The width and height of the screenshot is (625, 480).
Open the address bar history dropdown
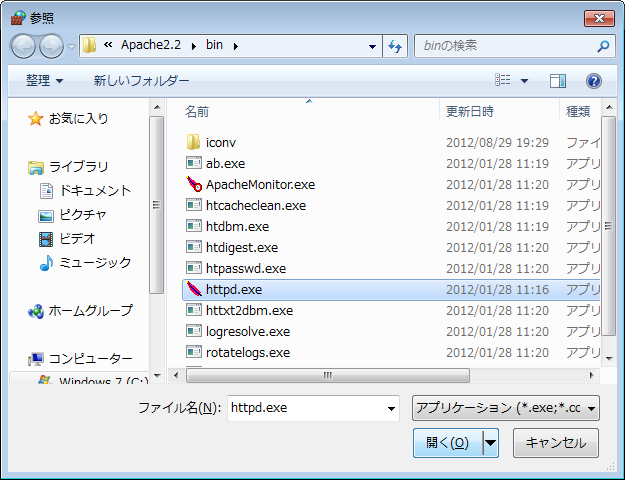click(x=372, y=46)
